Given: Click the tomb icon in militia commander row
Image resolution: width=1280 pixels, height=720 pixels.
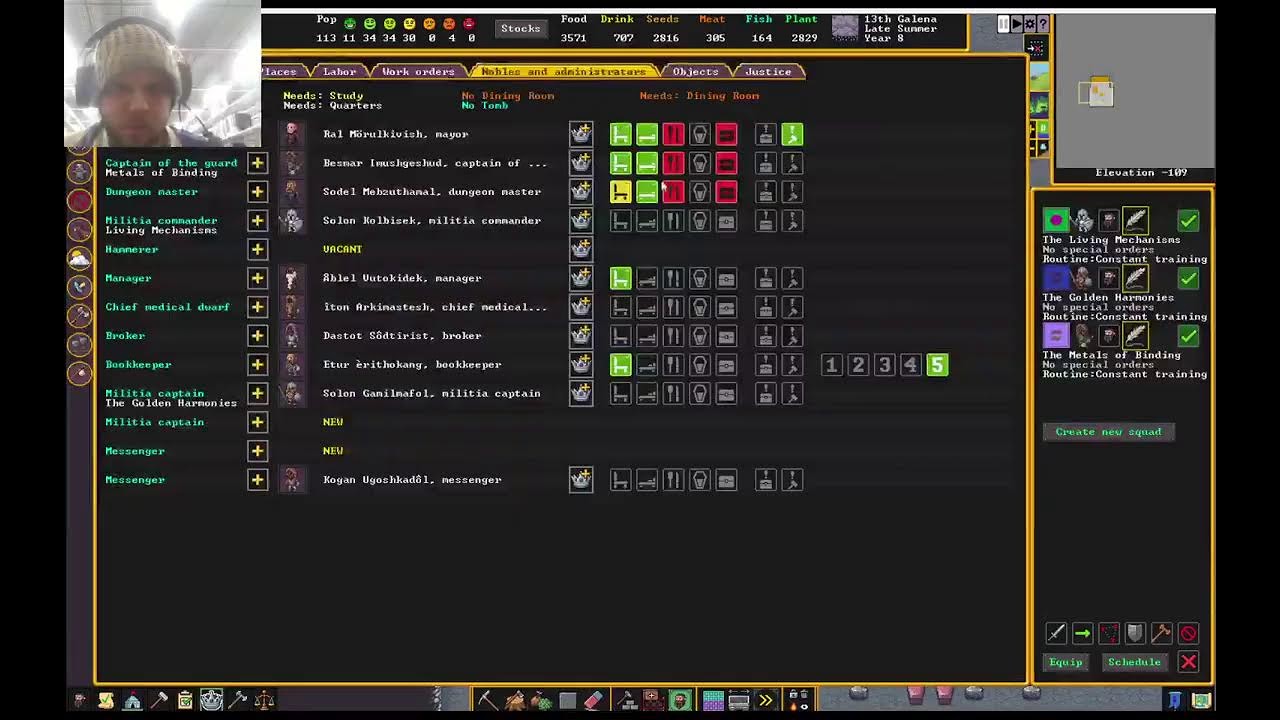Looking at the screenshot, I should point(700,220).
